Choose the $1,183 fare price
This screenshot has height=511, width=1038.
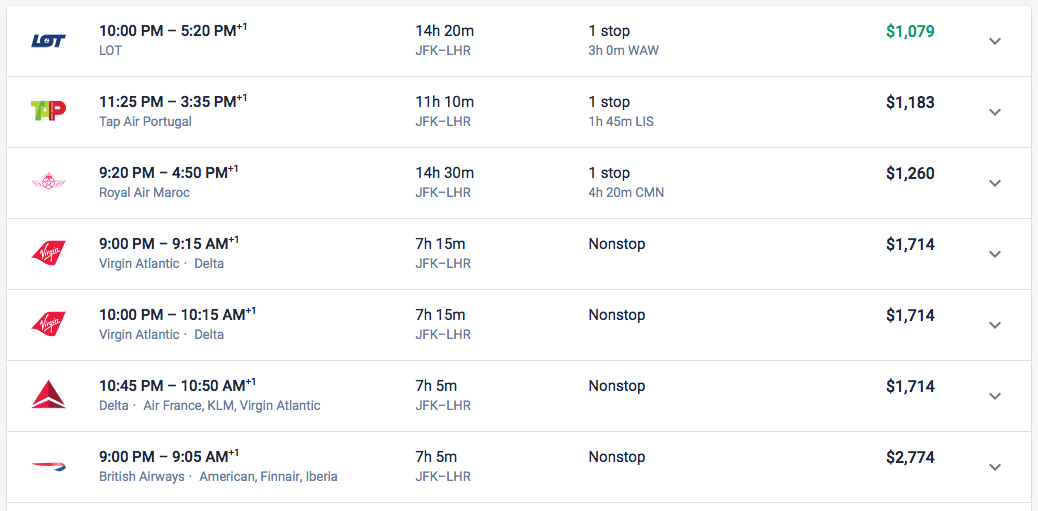point(909,102)
